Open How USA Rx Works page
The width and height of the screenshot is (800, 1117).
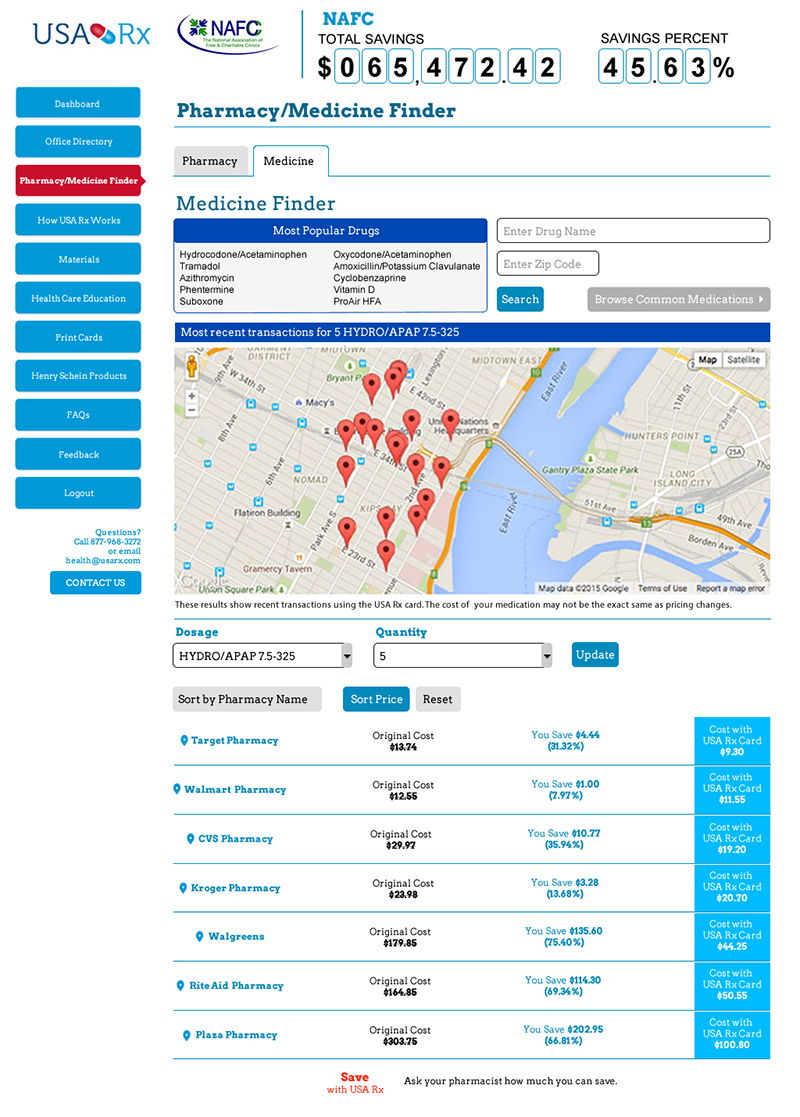[x=78, y=220]
